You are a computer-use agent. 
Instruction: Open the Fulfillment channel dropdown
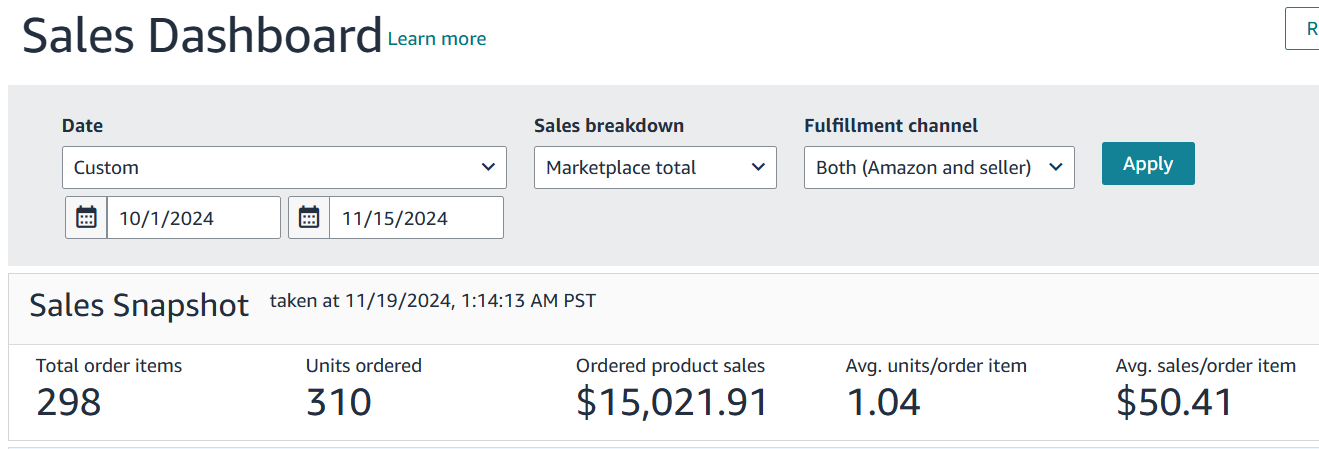click(939, 167)
